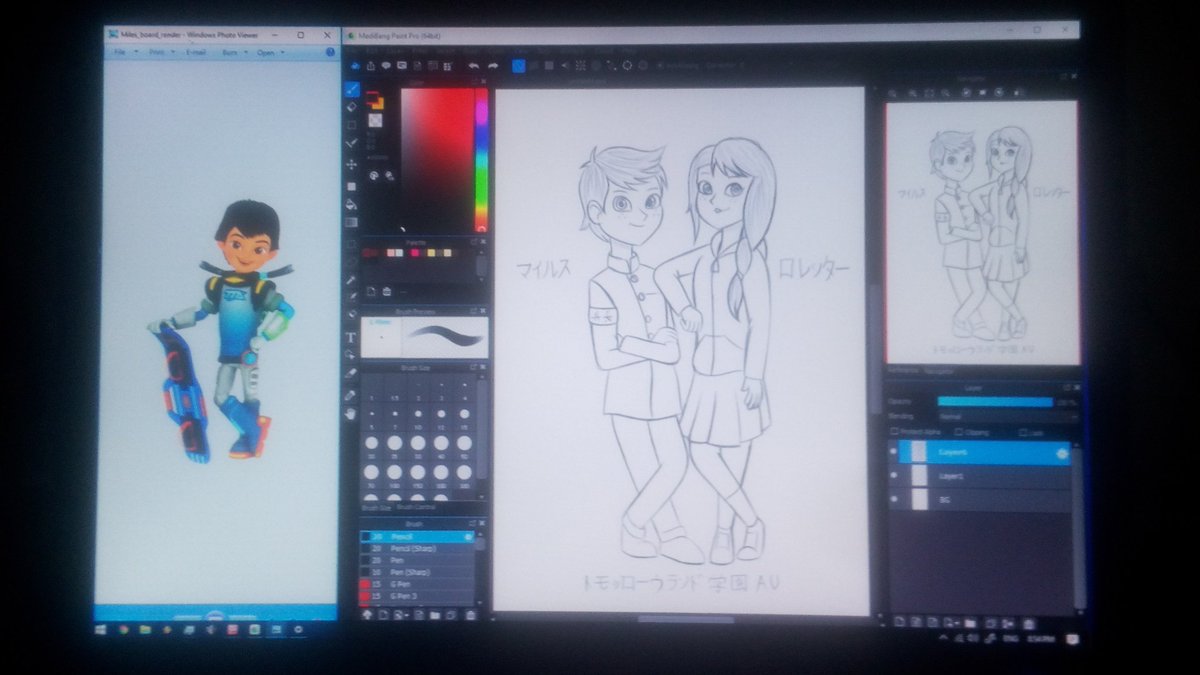Open the Open menu in Photo Viewer
This screenshot has width=1200, height=675.
[x=268, y=52]
